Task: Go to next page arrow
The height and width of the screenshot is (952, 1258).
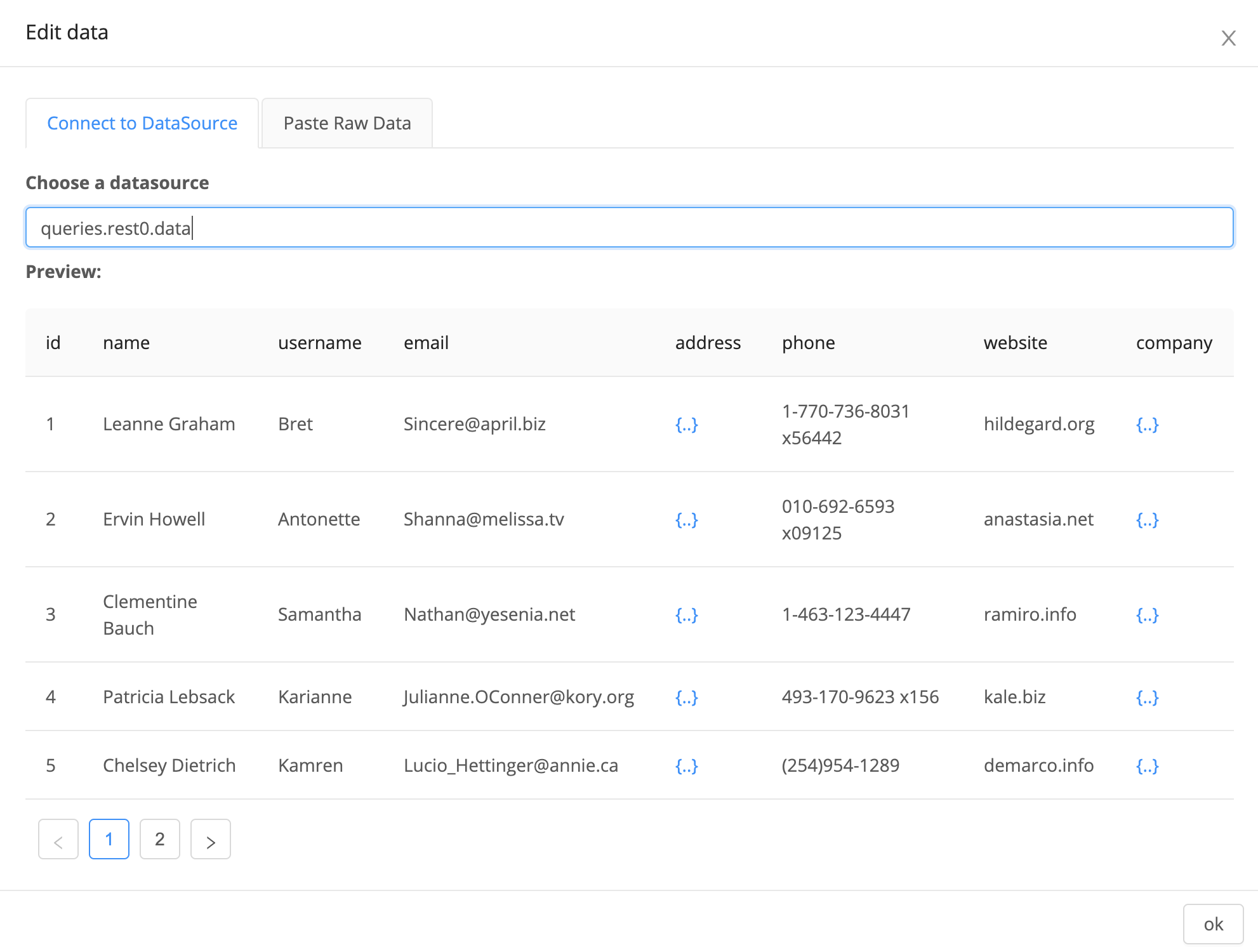Action: [211, 839]
